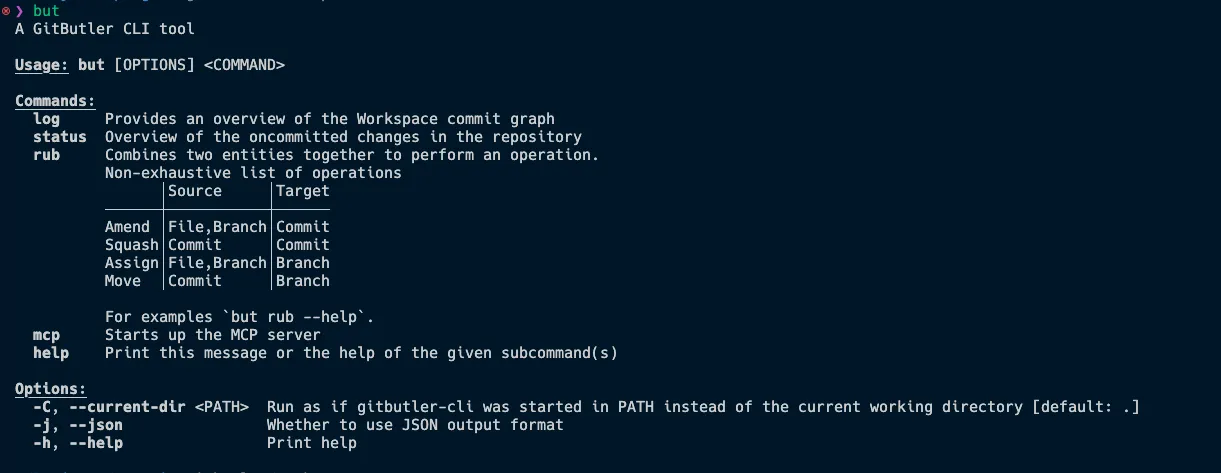Click the 'Assign' row label

point(132,263)
